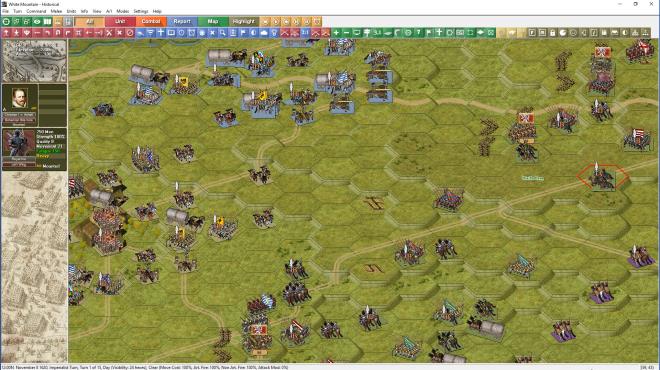Toggle the olive half-moon icon
The image size is (660, 370).
click(x=625, y=32)
